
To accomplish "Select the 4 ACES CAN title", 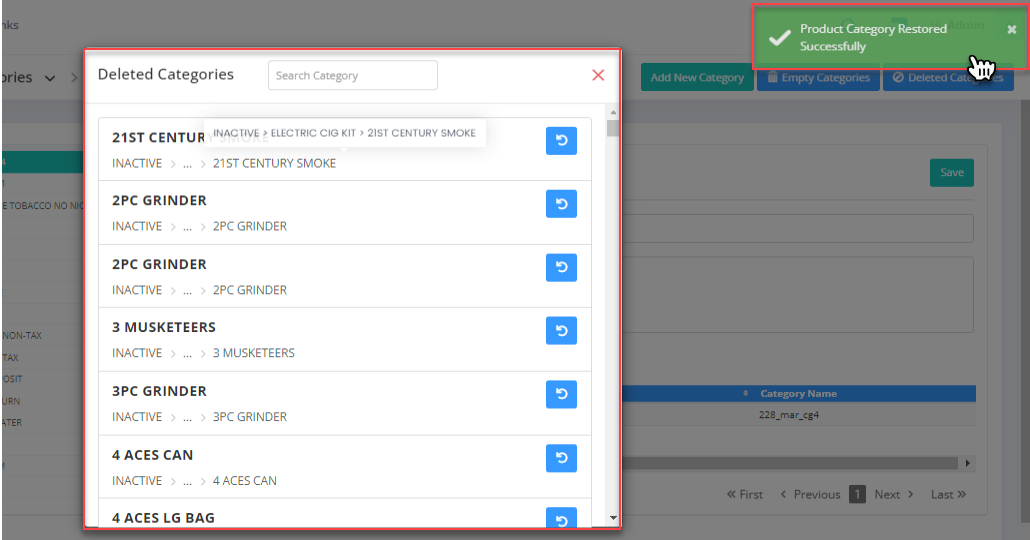I will pyautogui.click(x=152, y=455).
